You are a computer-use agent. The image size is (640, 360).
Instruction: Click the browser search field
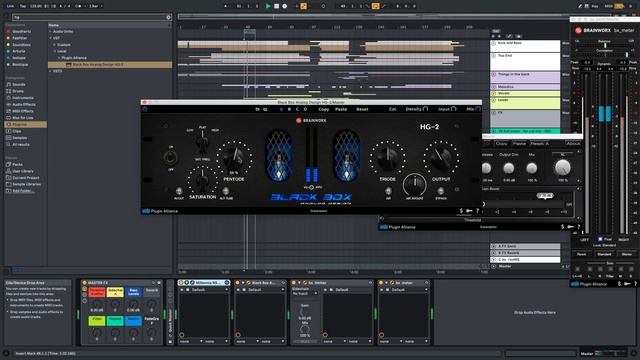(92, 17)
